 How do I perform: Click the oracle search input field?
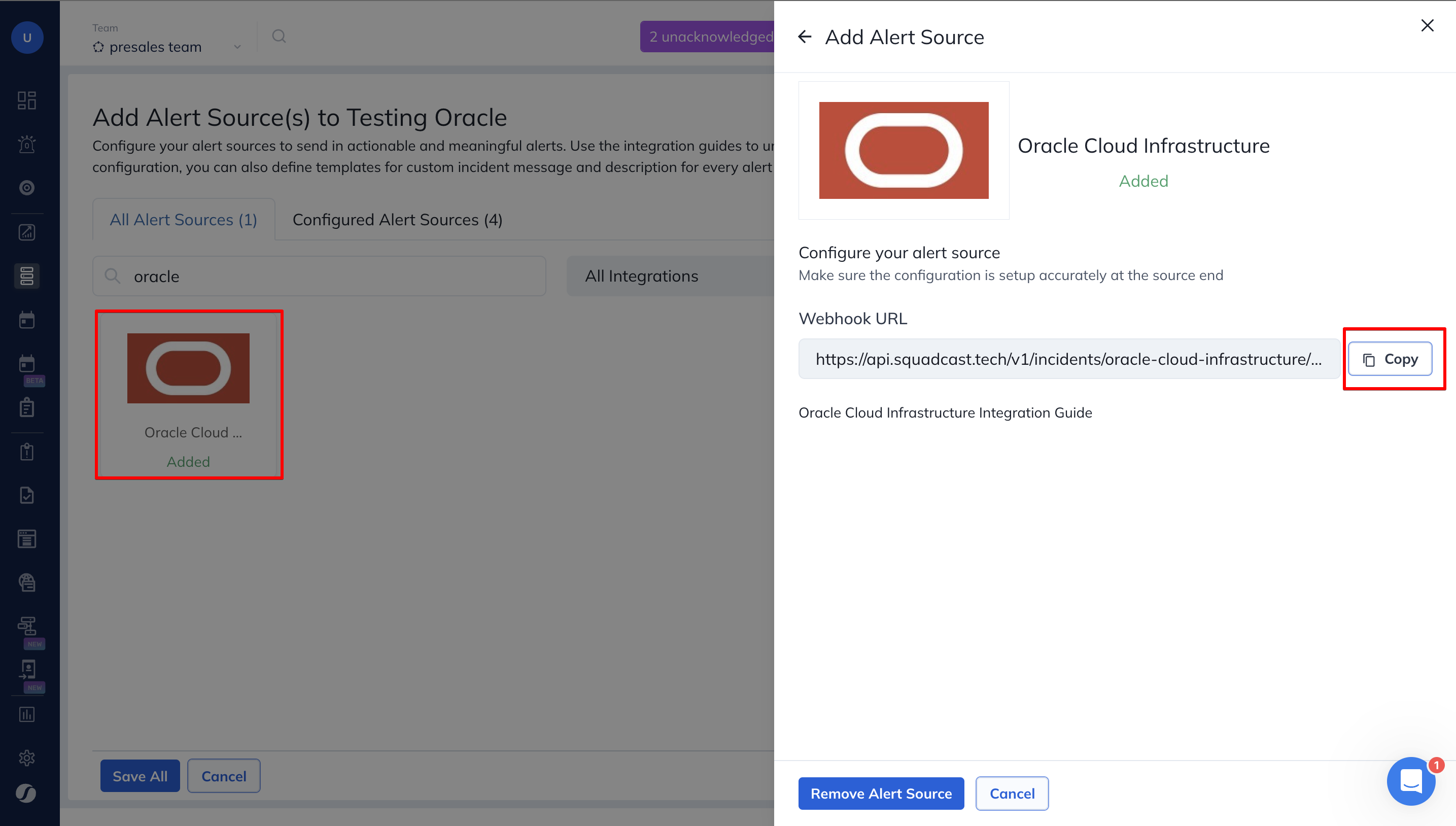(x=319, y=276)
